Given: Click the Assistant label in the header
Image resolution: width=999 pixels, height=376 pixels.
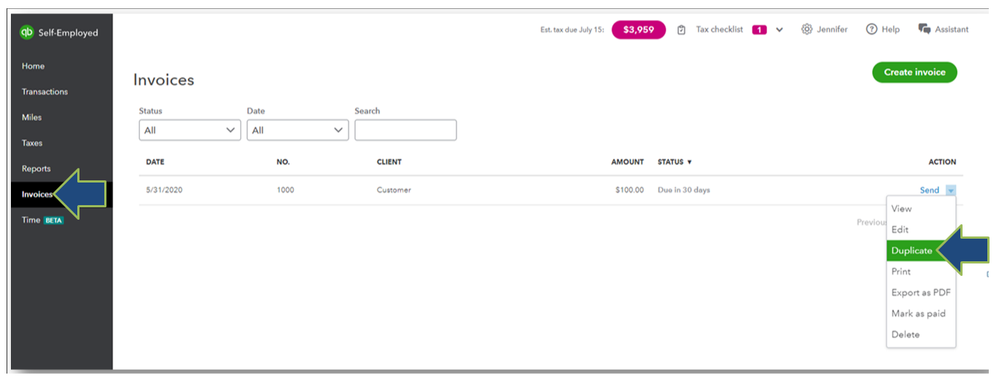Looking at the screenshot, I should pos(952,29).
